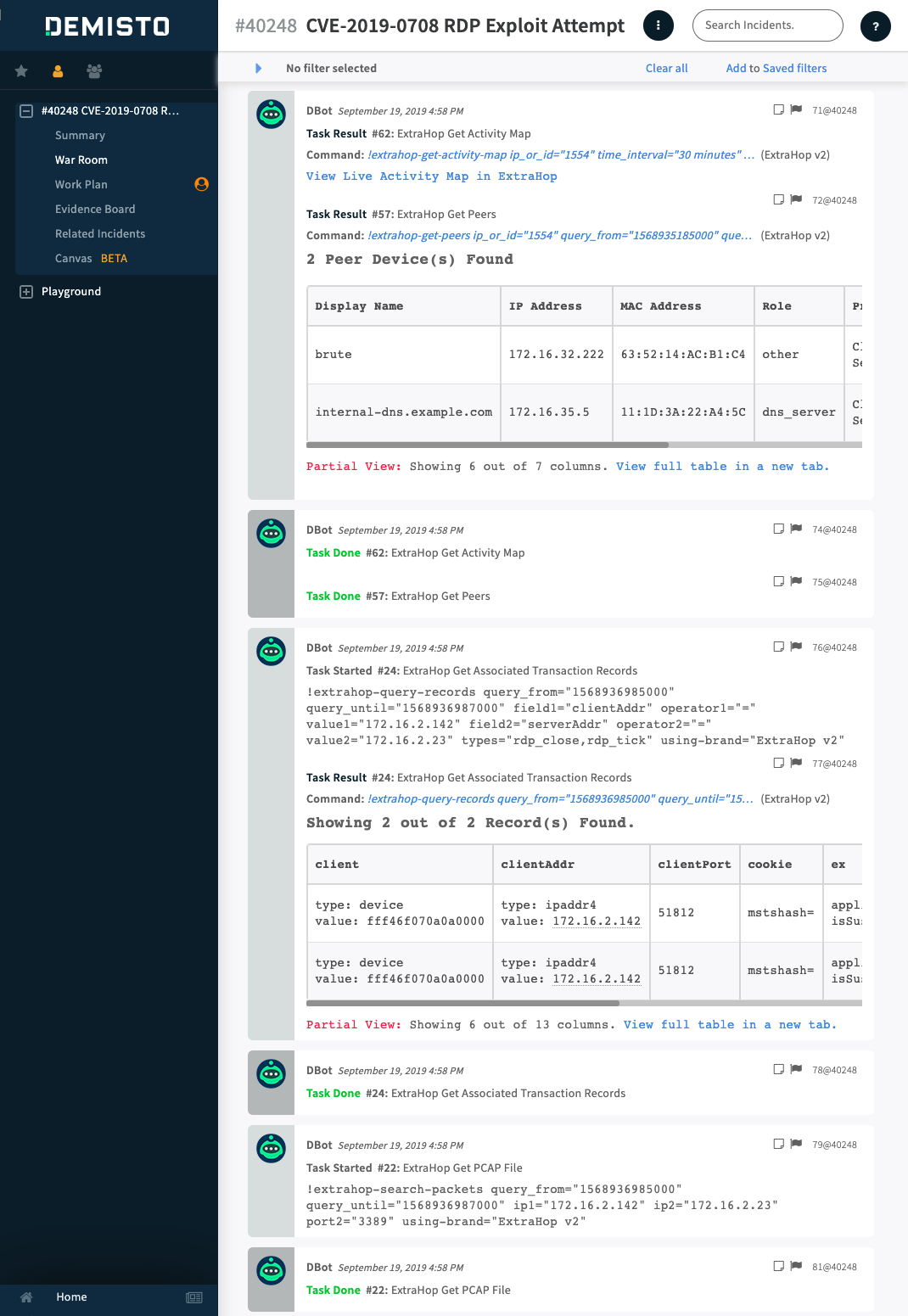Click the Home icon at sidebar bottom
This screenshot has width=908, height=1316.
pos(26,1296)
